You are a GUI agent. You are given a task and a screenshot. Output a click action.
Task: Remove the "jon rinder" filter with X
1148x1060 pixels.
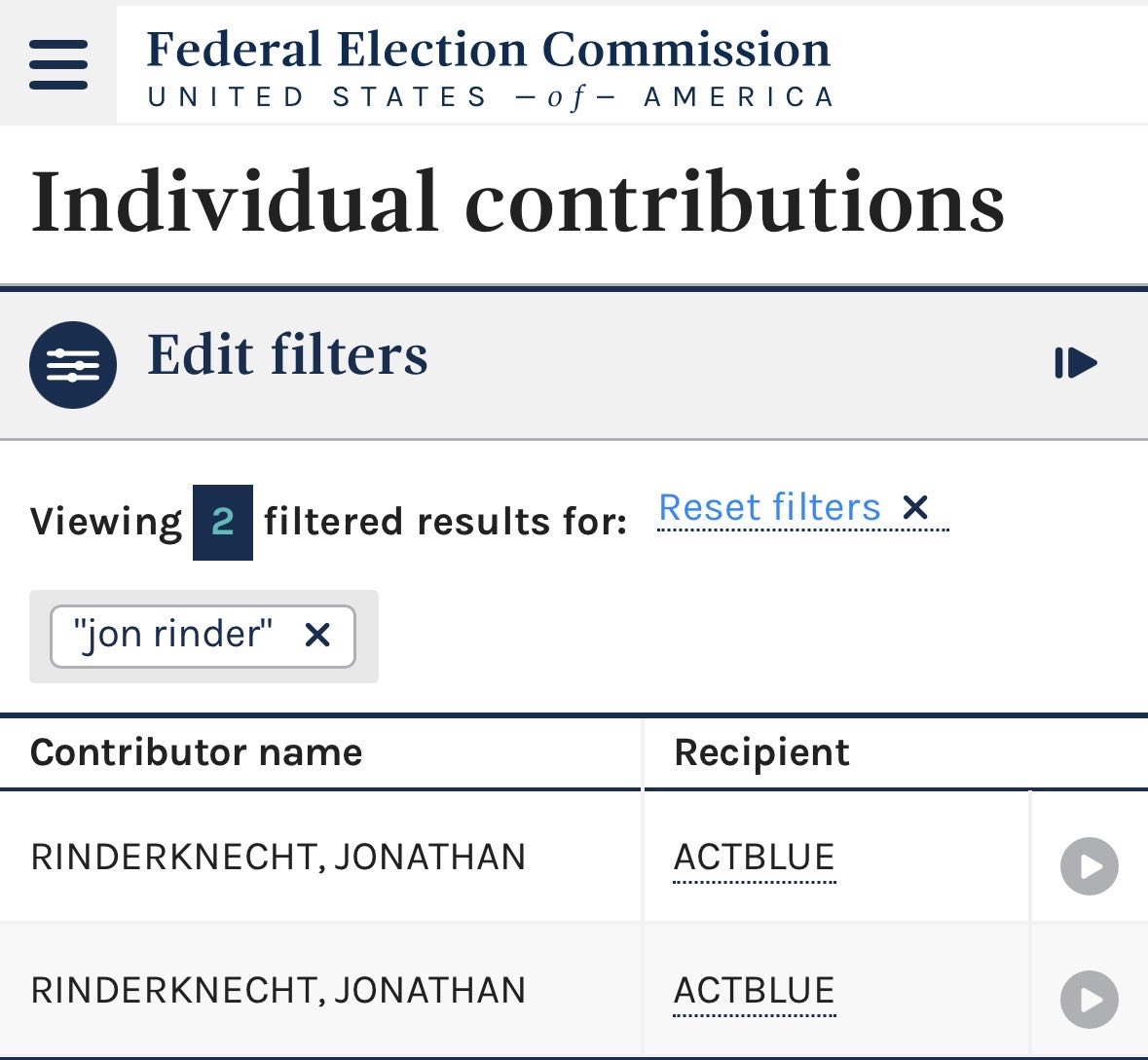[x=317, y=636]
